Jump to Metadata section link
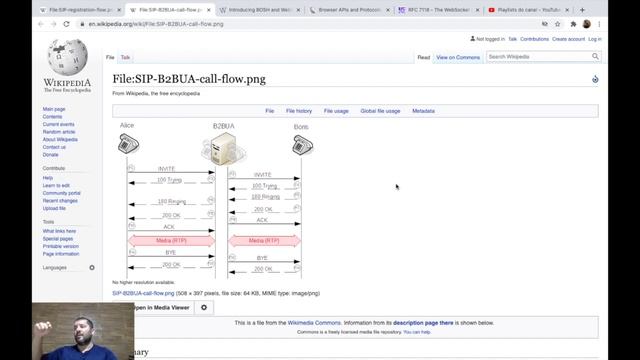 (423, 111)
